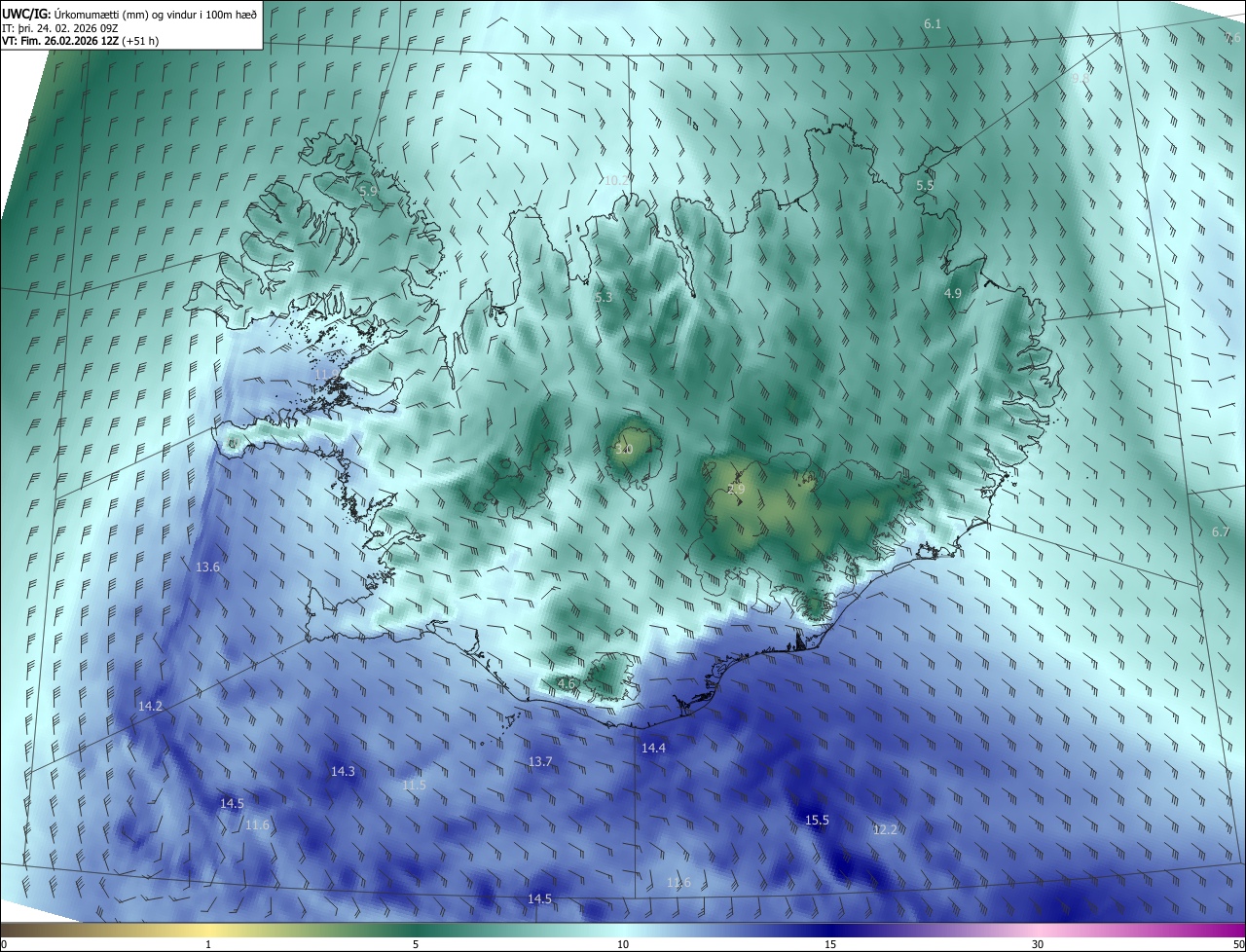Click the 14.4 value label
The image size is (1246, 952).
point(653,748)
